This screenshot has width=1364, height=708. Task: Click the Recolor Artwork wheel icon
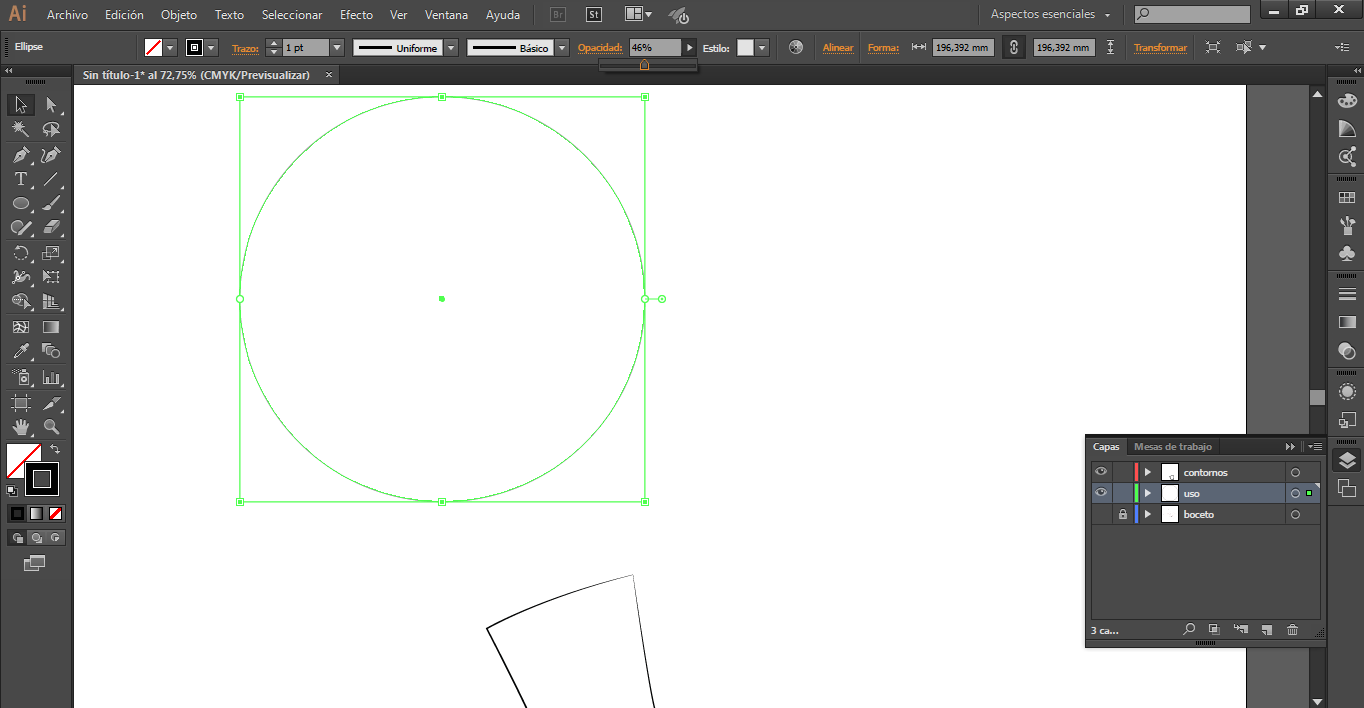[x=796, y=47]
